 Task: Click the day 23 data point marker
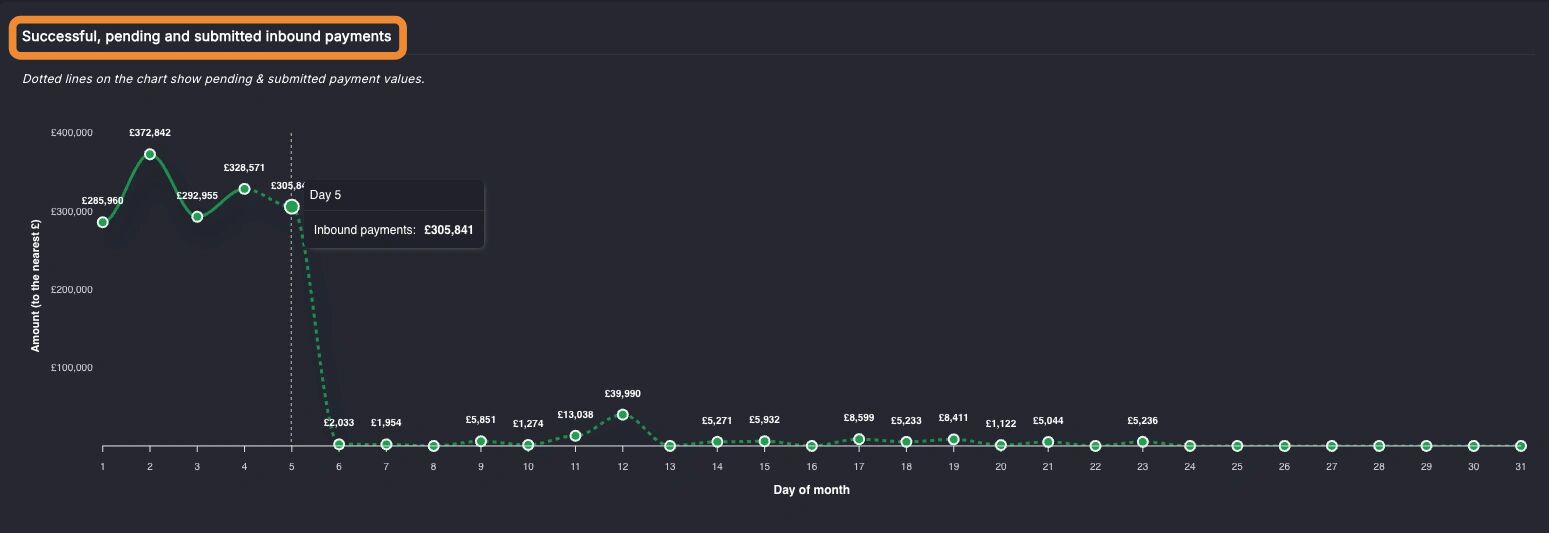pyautogui.click(x=1142, y=441)
